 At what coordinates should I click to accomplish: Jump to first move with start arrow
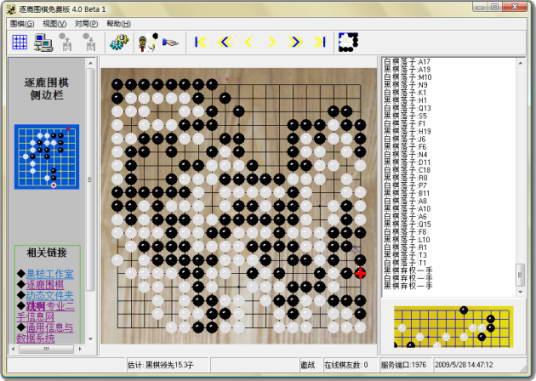[x=201, y=42]
